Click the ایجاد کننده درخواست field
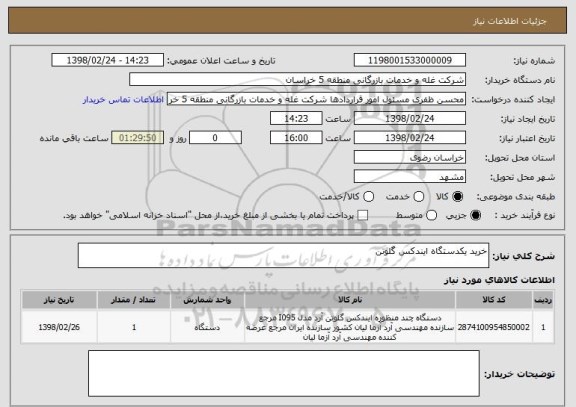This screenshot has height=407, width=576. click(x=316, y=99)
